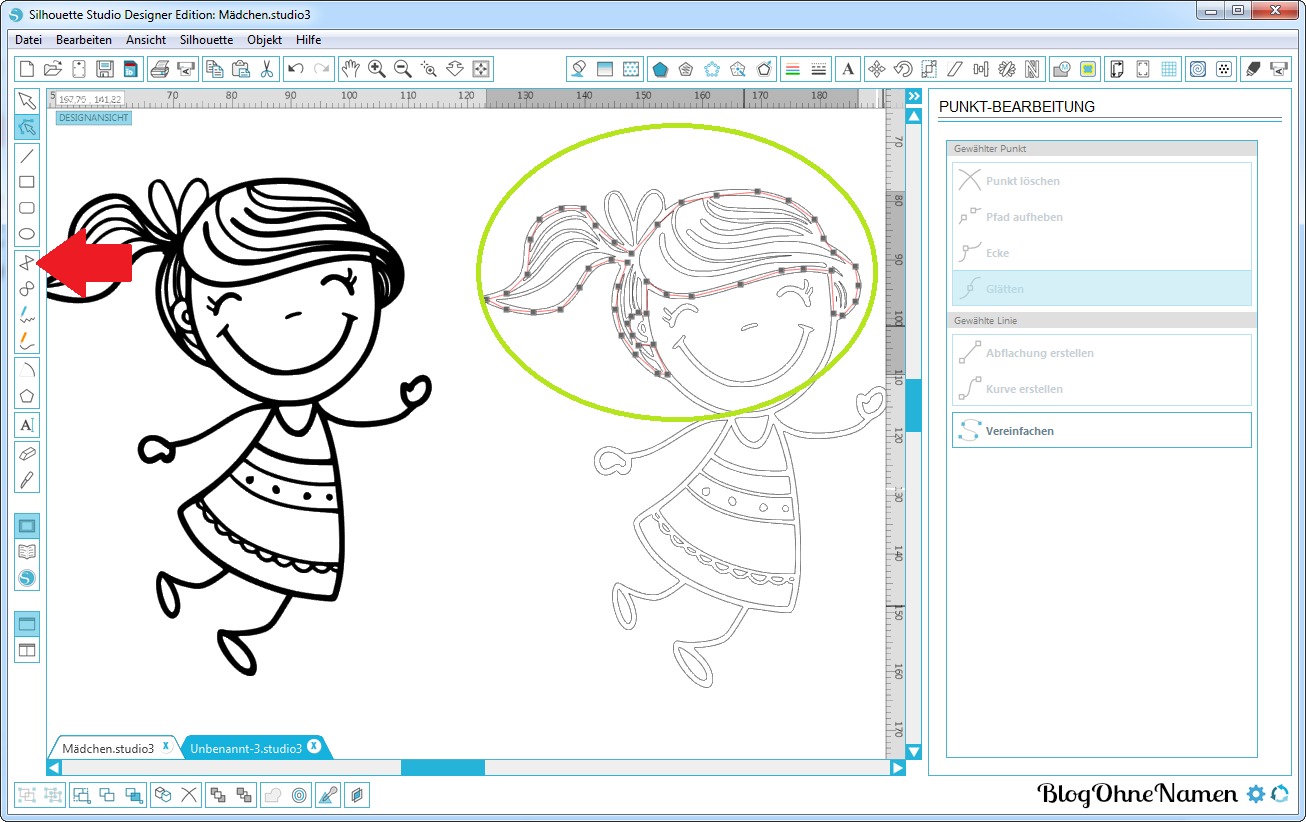Open the Trace window icon

[x=1088, y=69]
